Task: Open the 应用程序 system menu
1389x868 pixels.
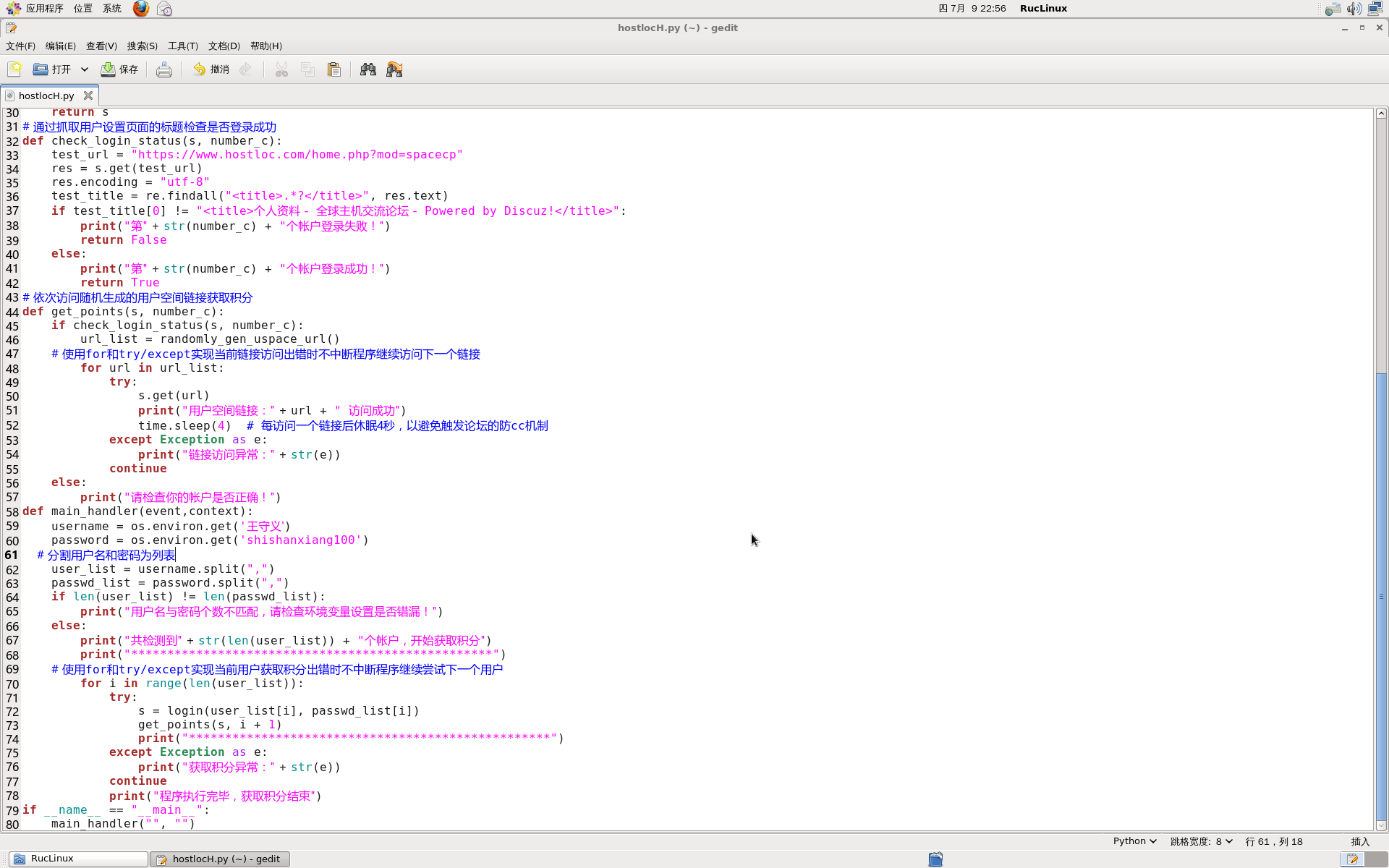Action: (45, 9)
